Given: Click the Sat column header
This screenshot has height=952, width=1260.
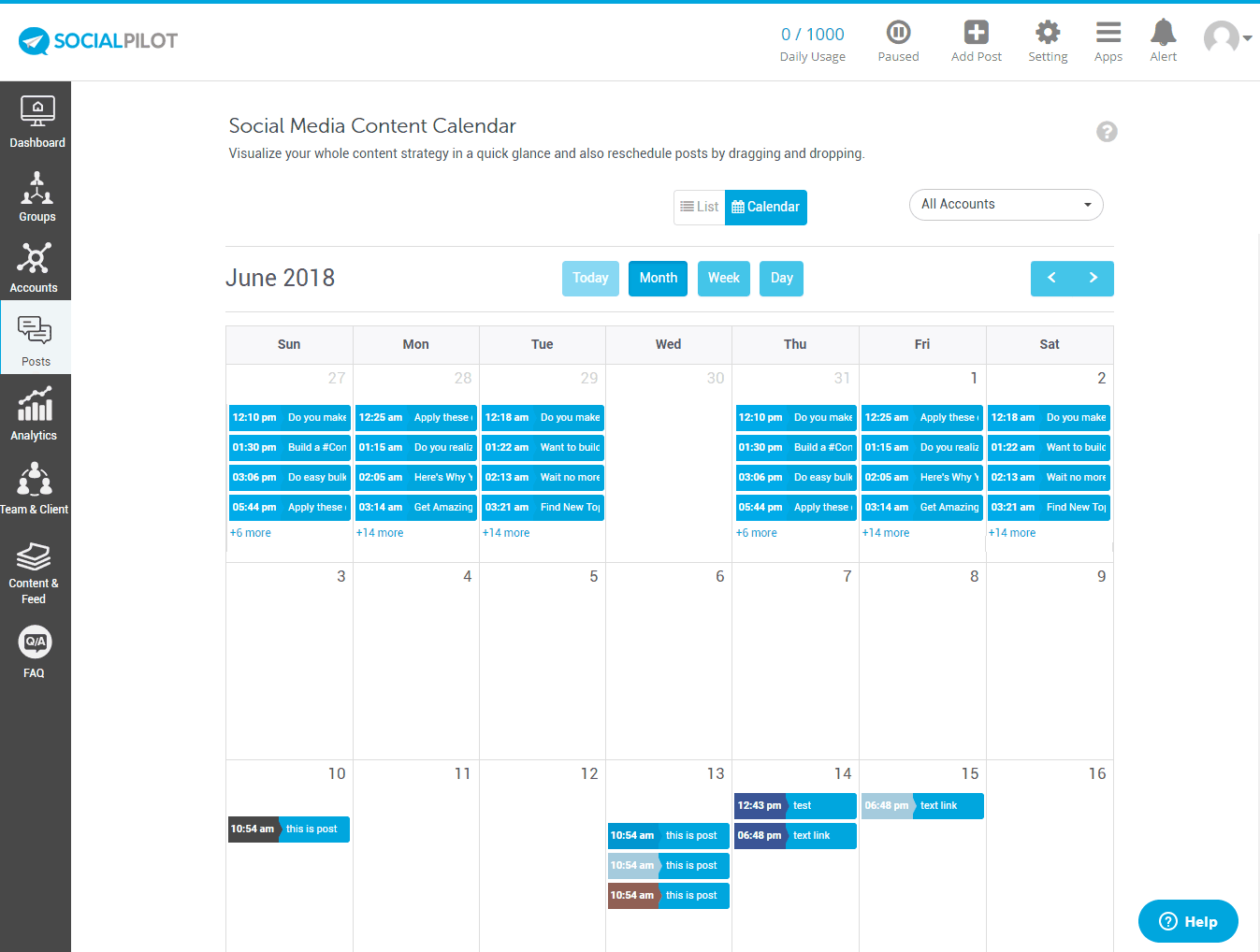Looking at the screenshot, I should click(x=1050, y=344).
